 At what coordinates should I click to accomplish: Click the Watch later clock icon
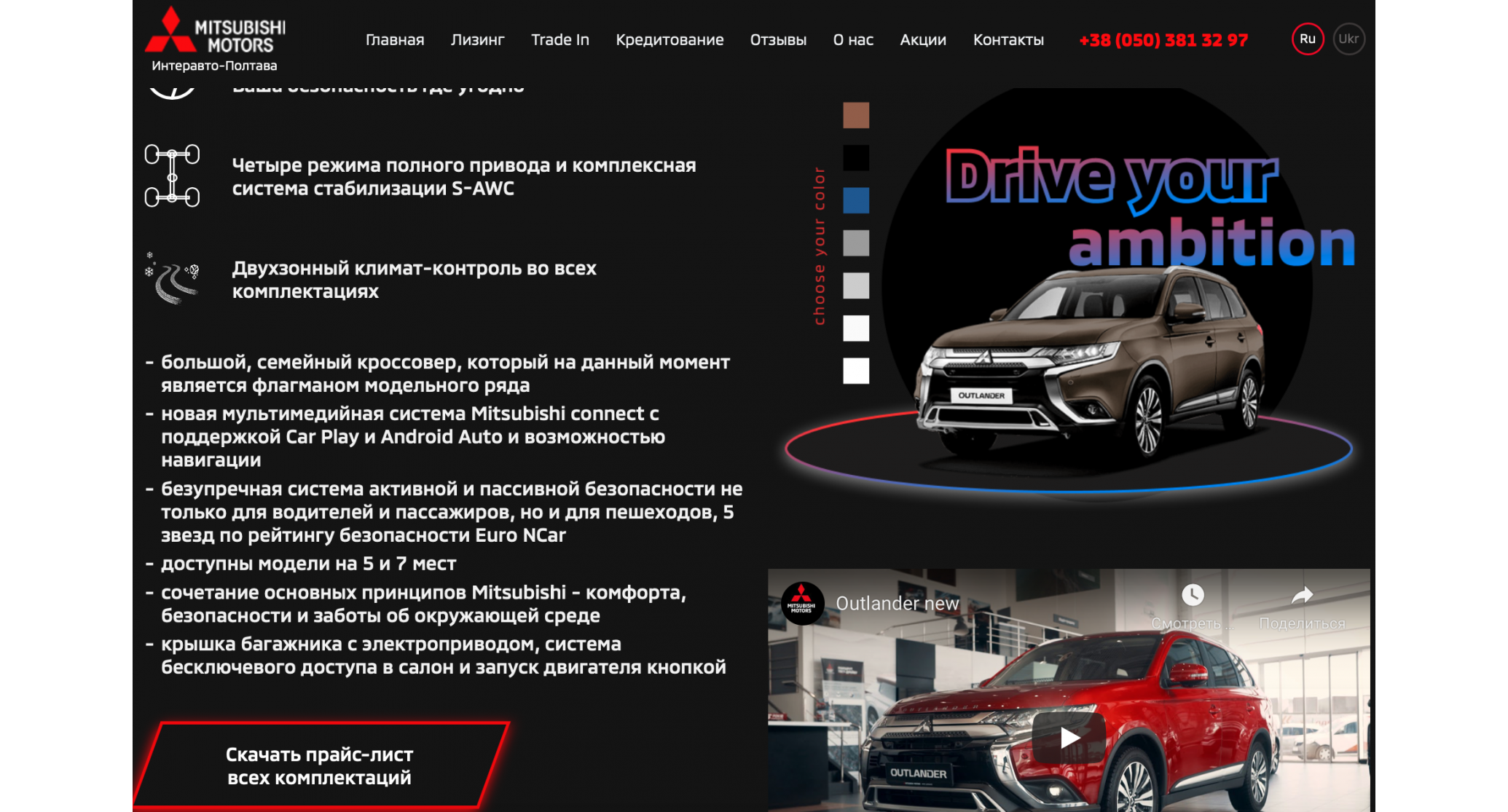[x=1193, y=595]
